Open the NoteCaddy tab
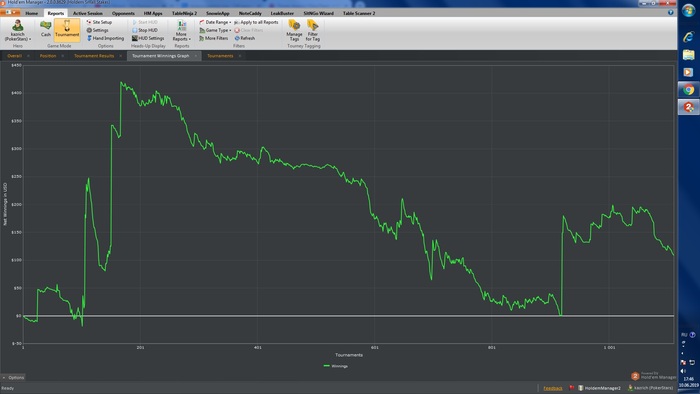The image size is (700, 394). [250, 13]
